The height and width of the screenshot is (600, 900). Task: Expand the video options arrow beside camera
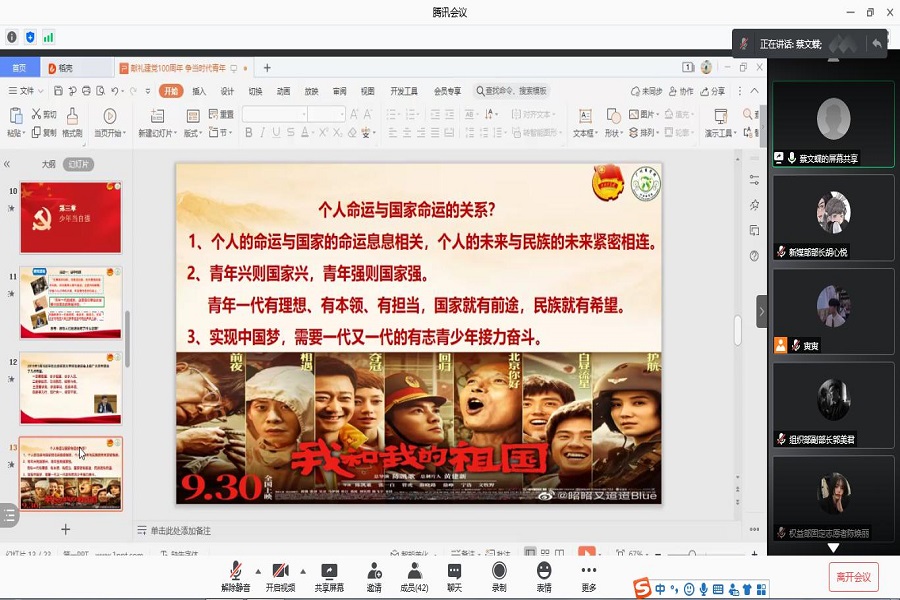pyautogui.click(x=302, y=571)
